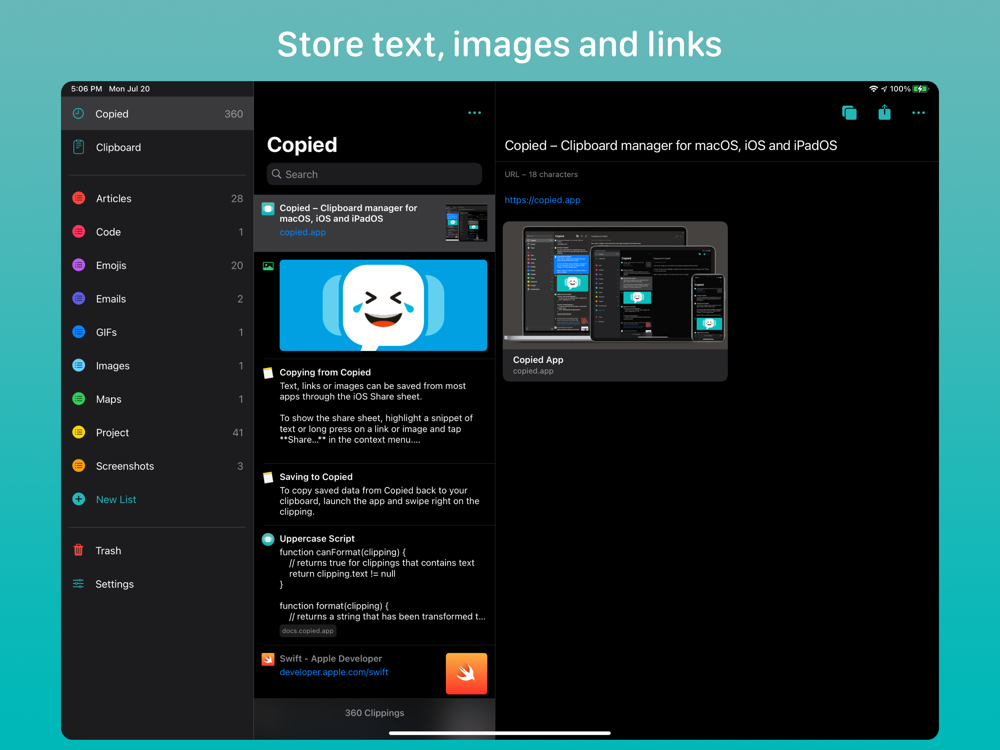This screenshot has height=750, width=1000.
Task: Click Swift favicon beside Apple Developer clipping
Action: click(268, 659)
